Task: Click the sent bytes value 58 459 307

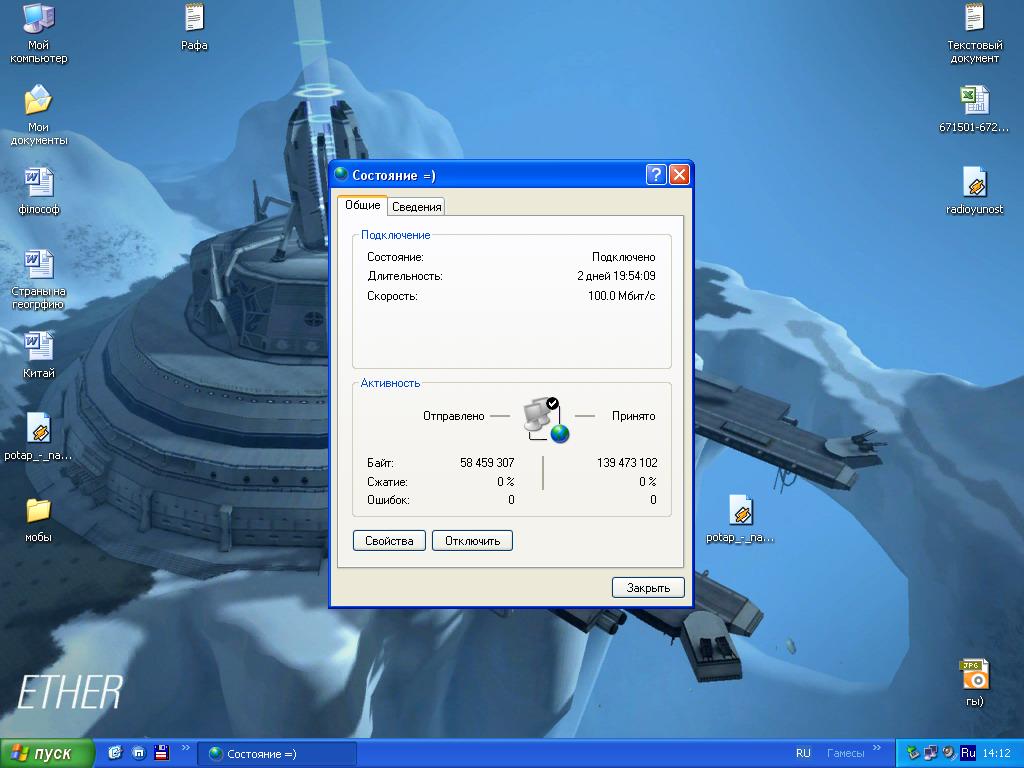Action: point(487,462)
